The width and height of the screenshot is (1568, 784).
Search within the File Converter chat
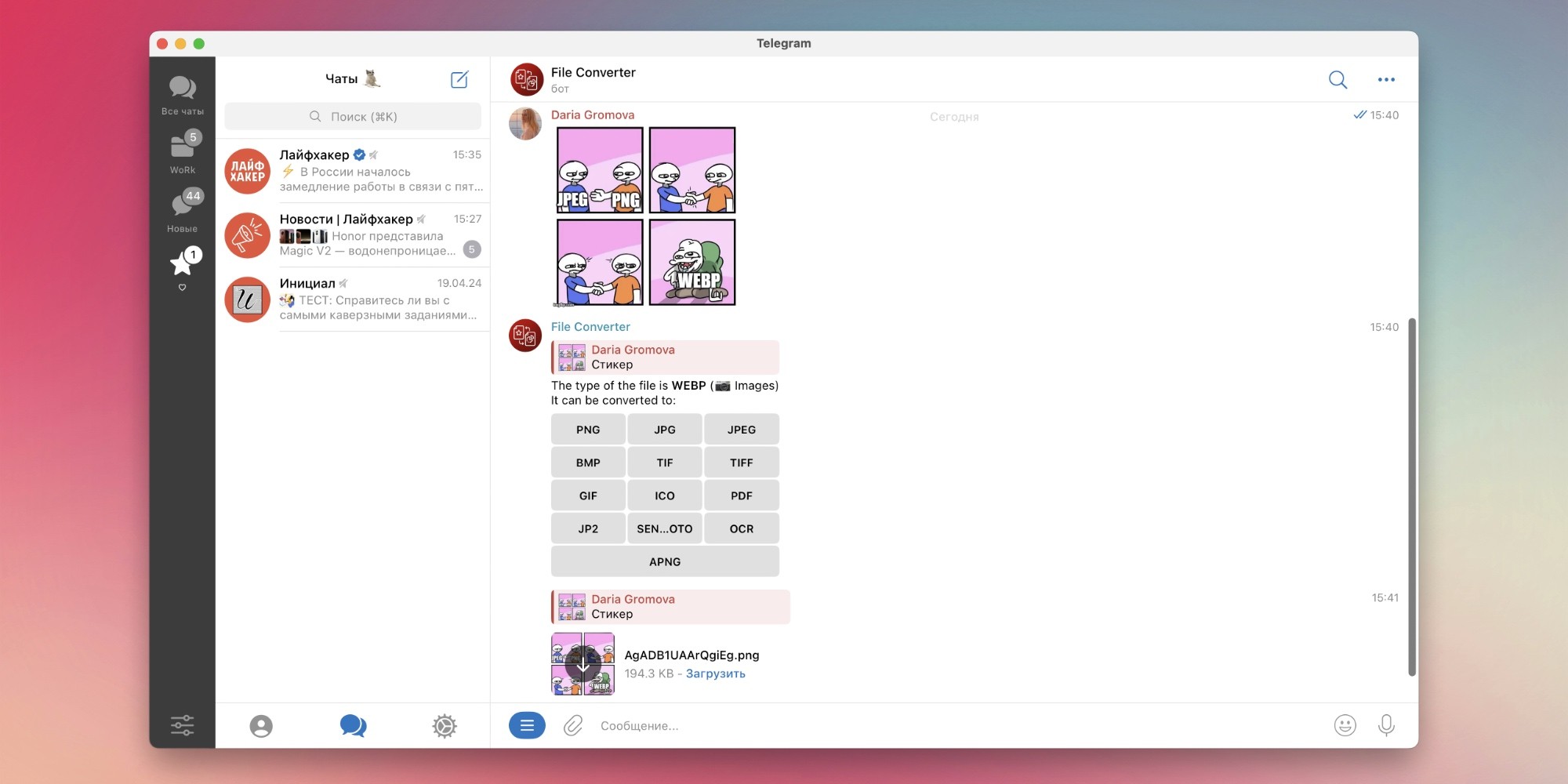1338,79
